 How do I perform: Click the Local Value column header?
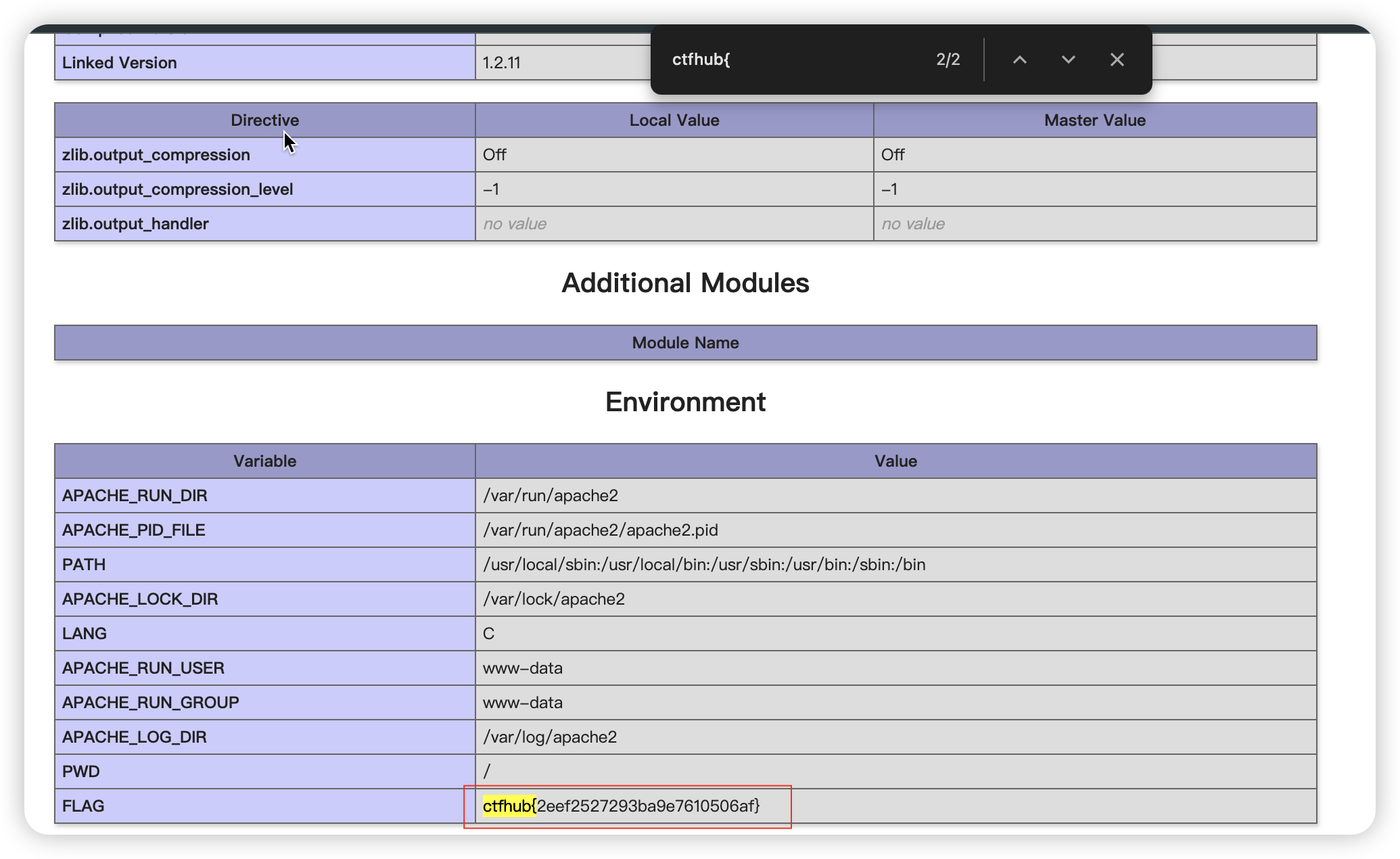(x=674, y=120)
